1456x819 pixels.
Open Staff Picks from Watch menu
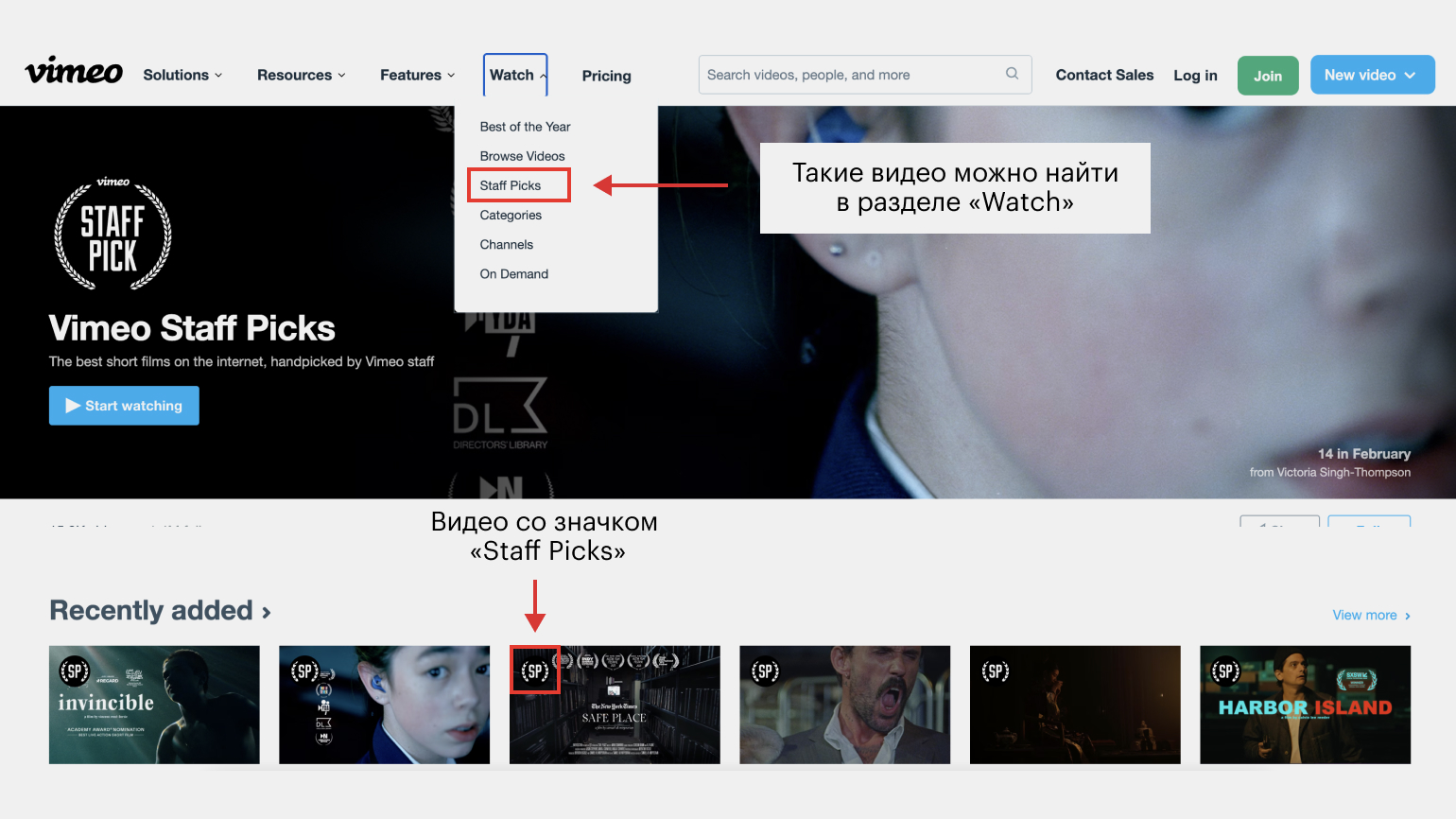[511, 185]
